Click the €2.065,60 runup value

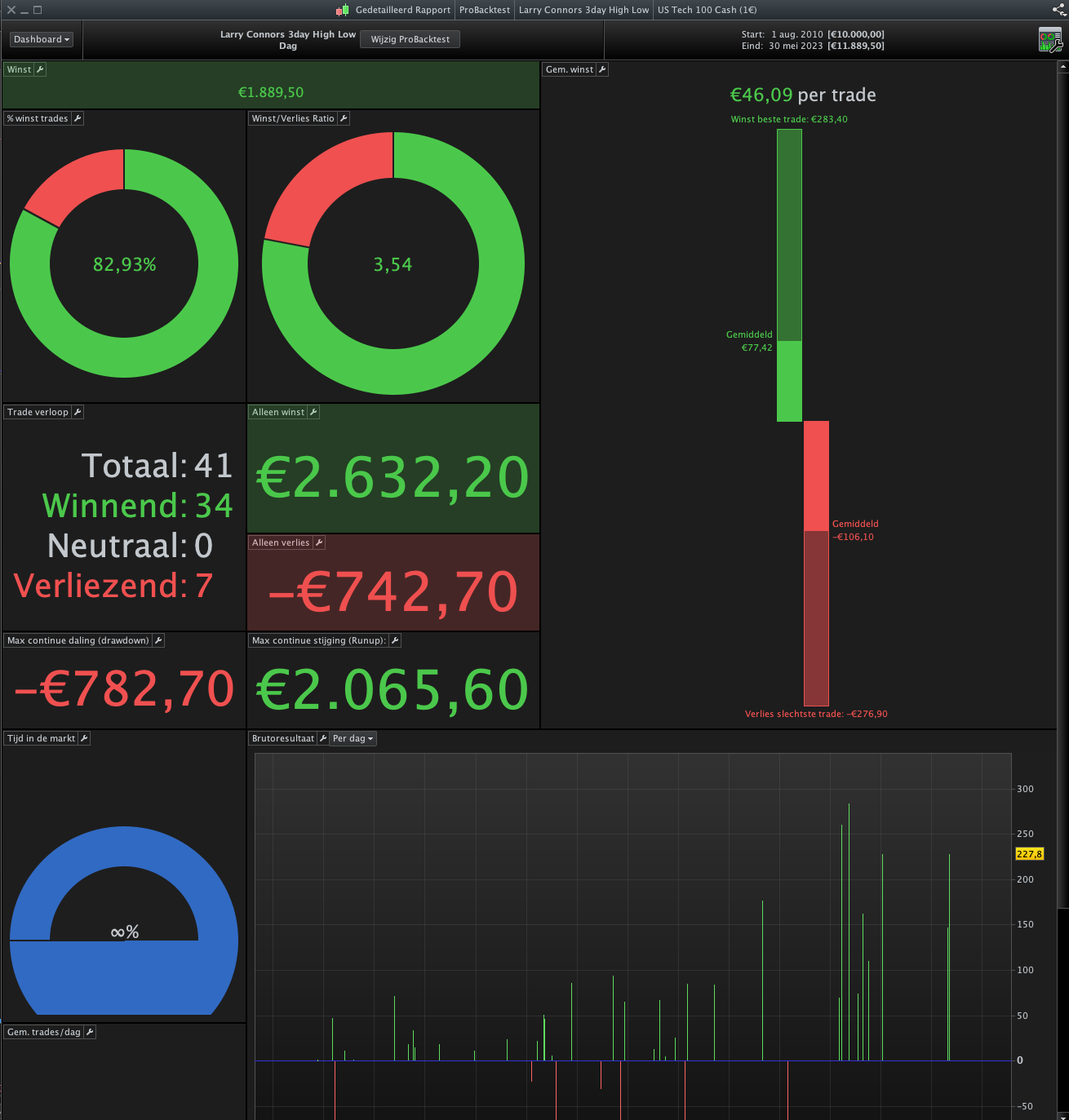393,689
